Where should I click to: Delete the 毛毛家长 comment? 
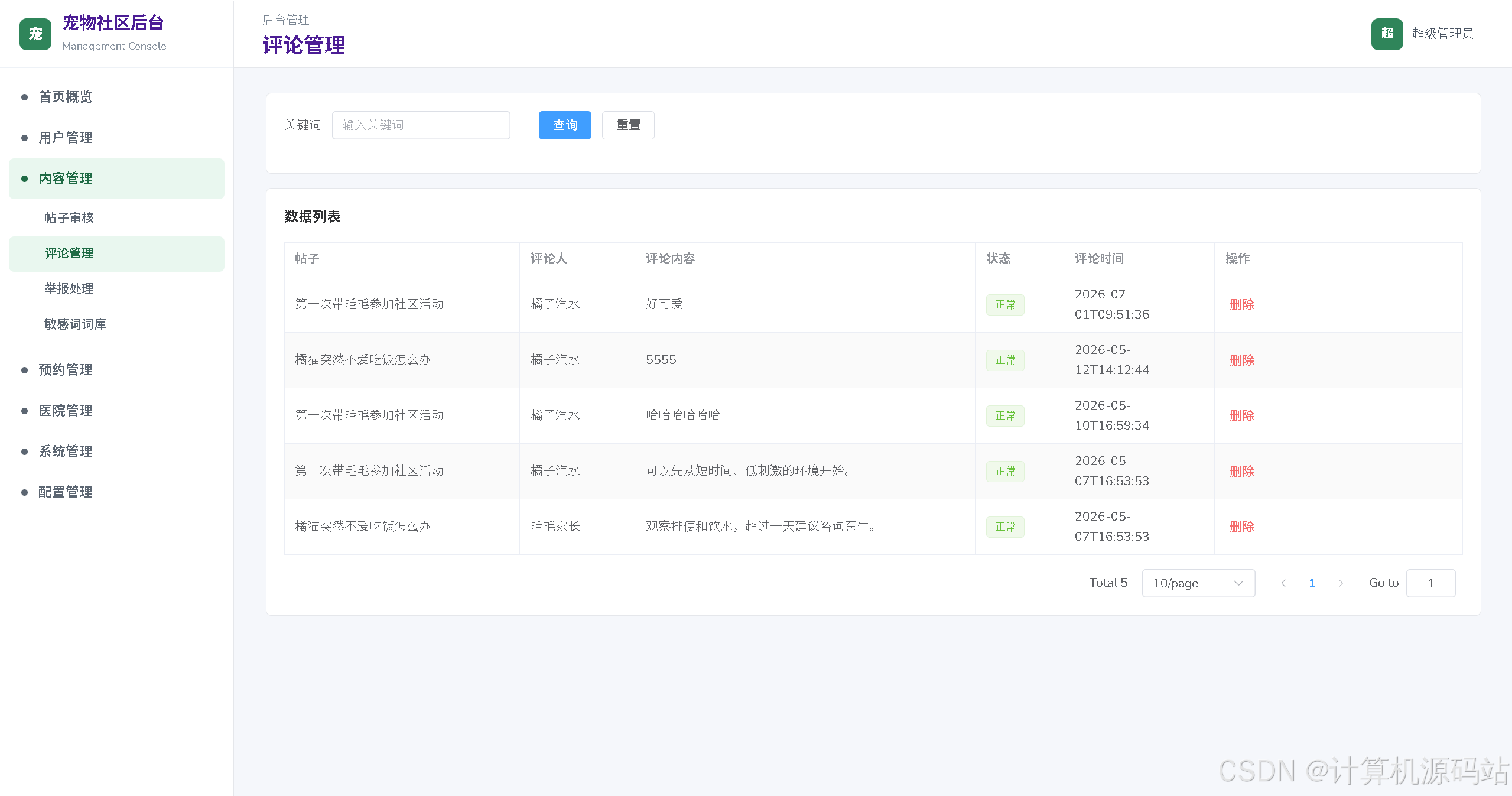pos(1241,527)
